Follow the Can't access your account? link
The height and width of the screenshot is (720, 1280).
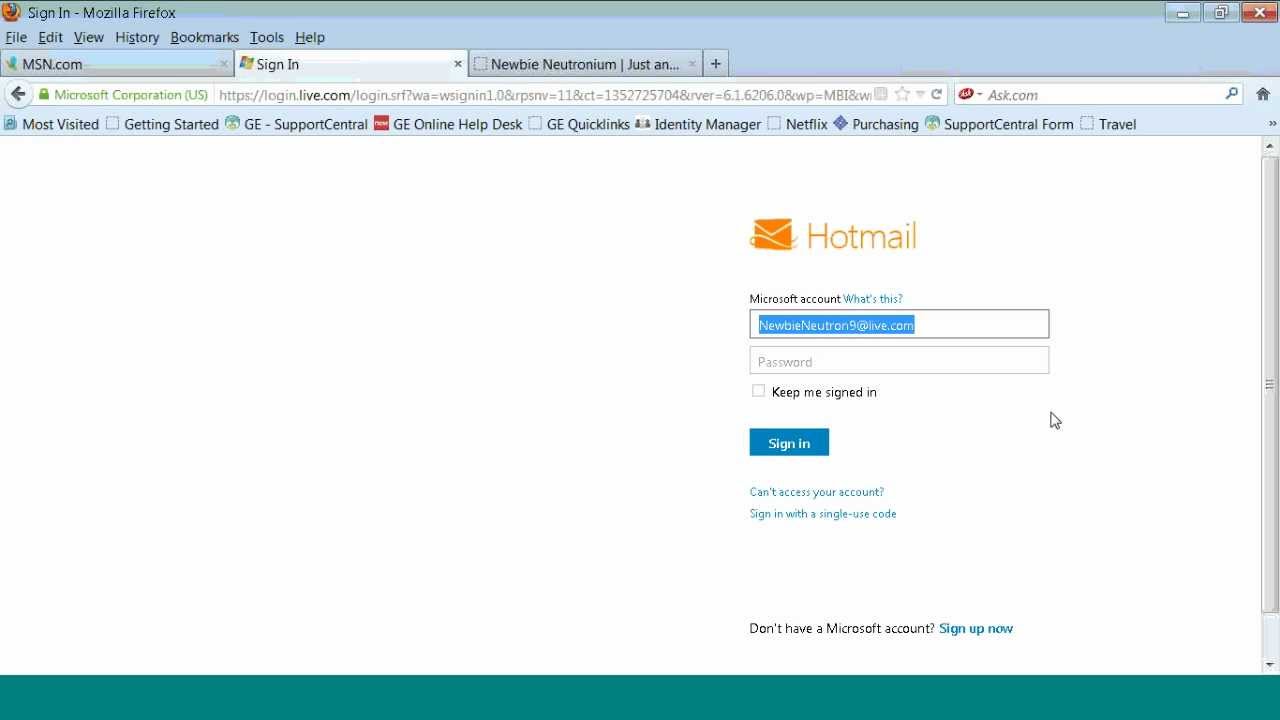pos(817,492)
